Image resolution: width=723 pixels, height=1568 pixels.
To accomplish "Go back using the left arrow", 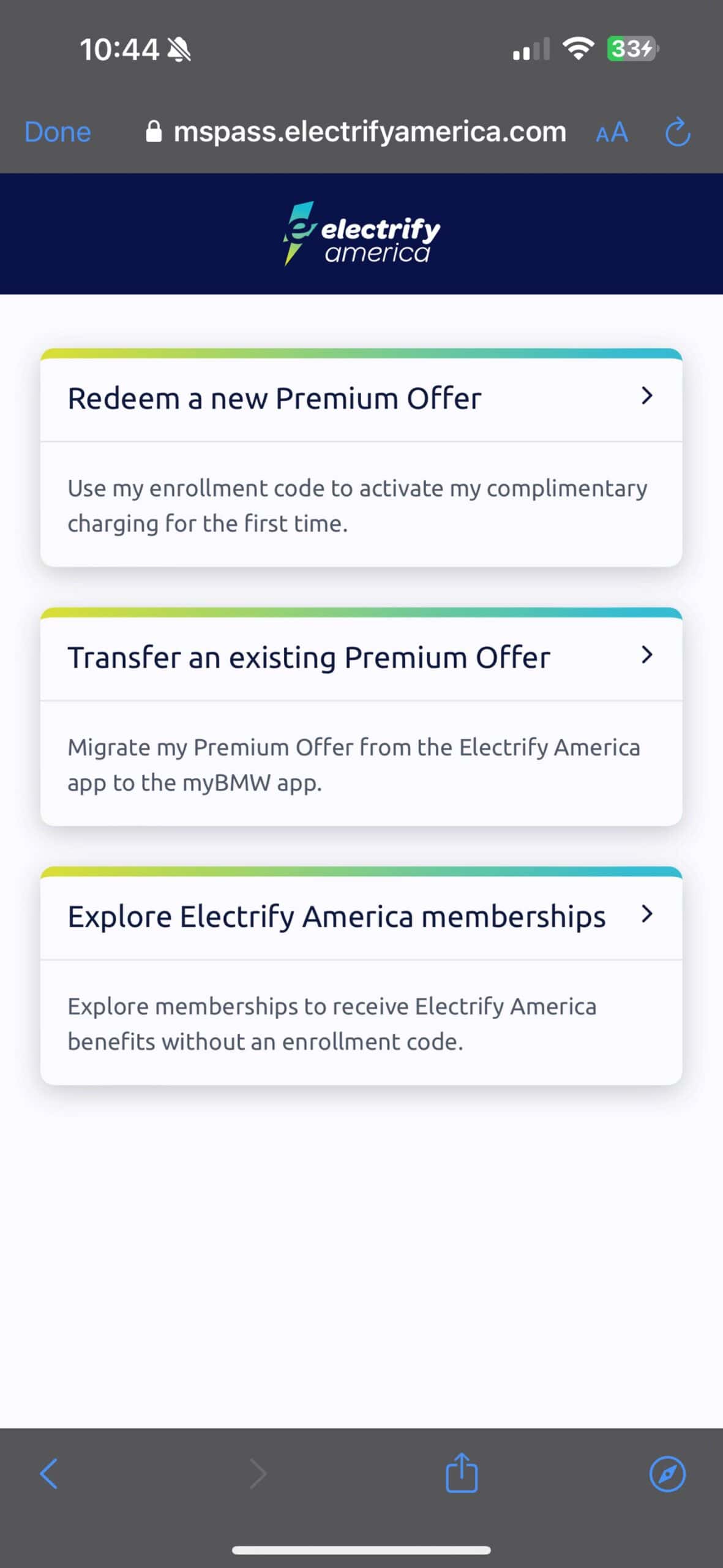I will pyautogui.click(x=49, y=1473).
